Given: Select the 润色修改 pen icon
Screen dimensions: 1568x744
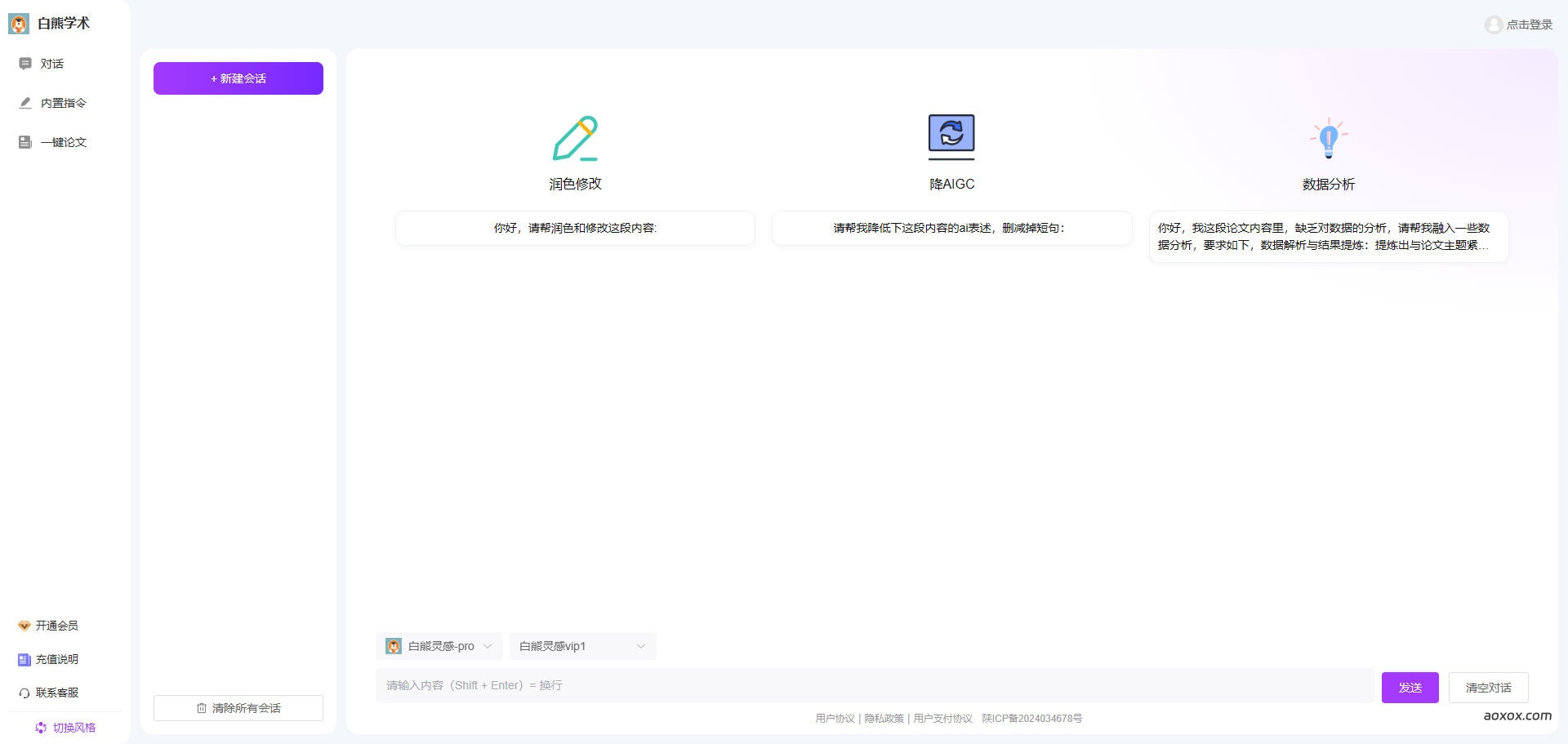Looking at the screenshot, I should (575, 138).
